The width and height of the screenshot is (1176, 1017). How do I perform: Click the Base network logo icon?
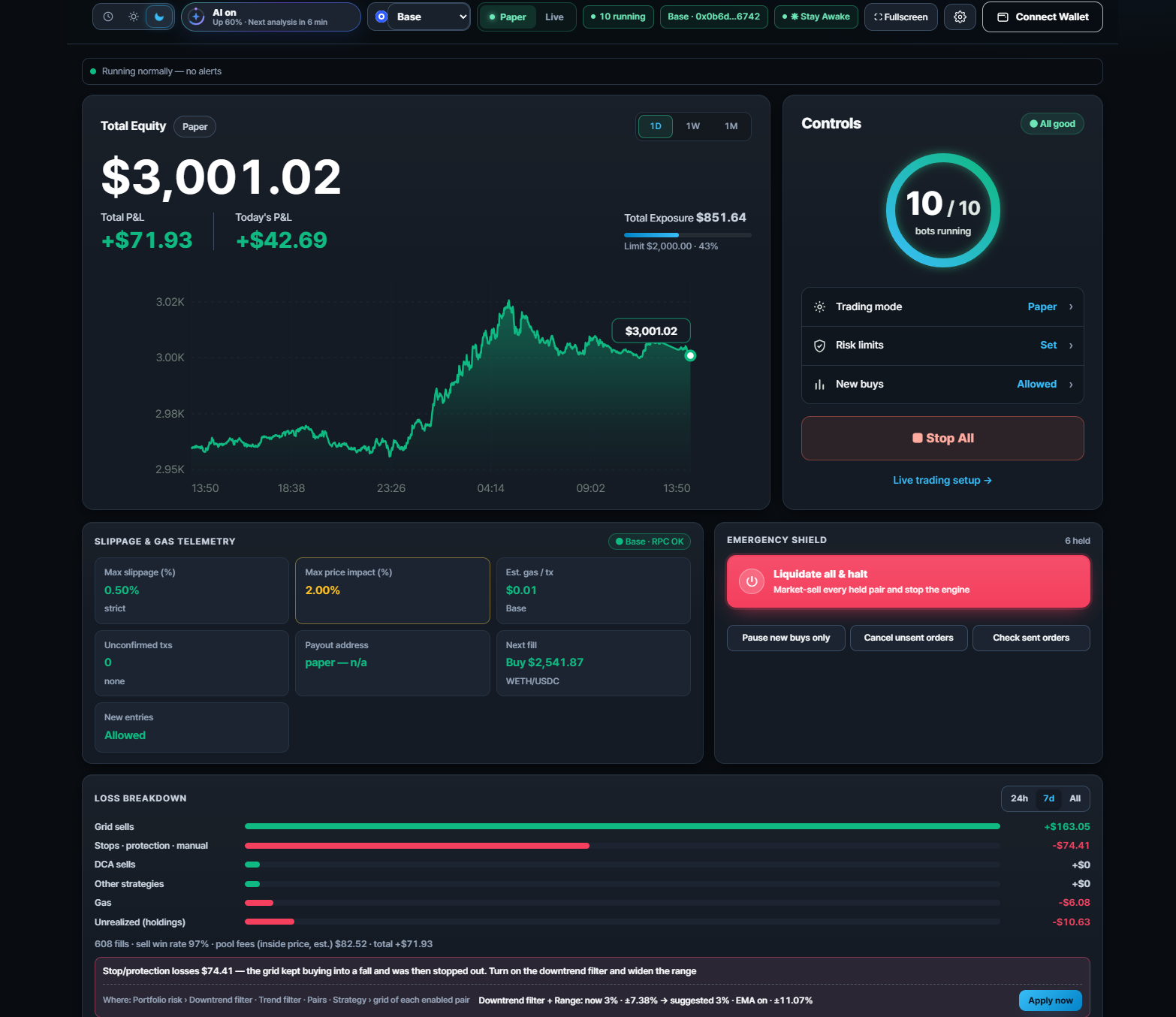(x=381, y=17)
